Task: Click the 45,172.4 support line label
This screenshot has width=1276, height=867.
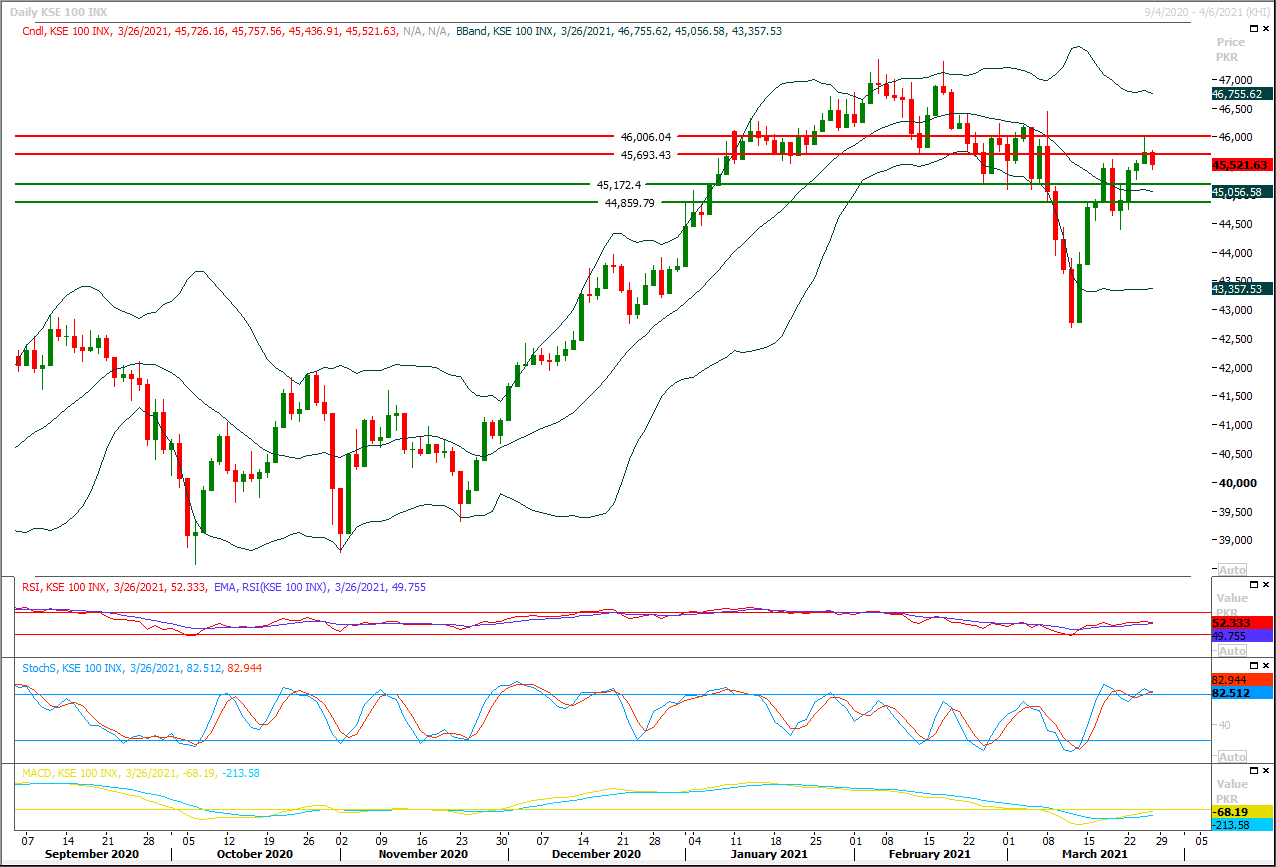Action: (619, 184)
